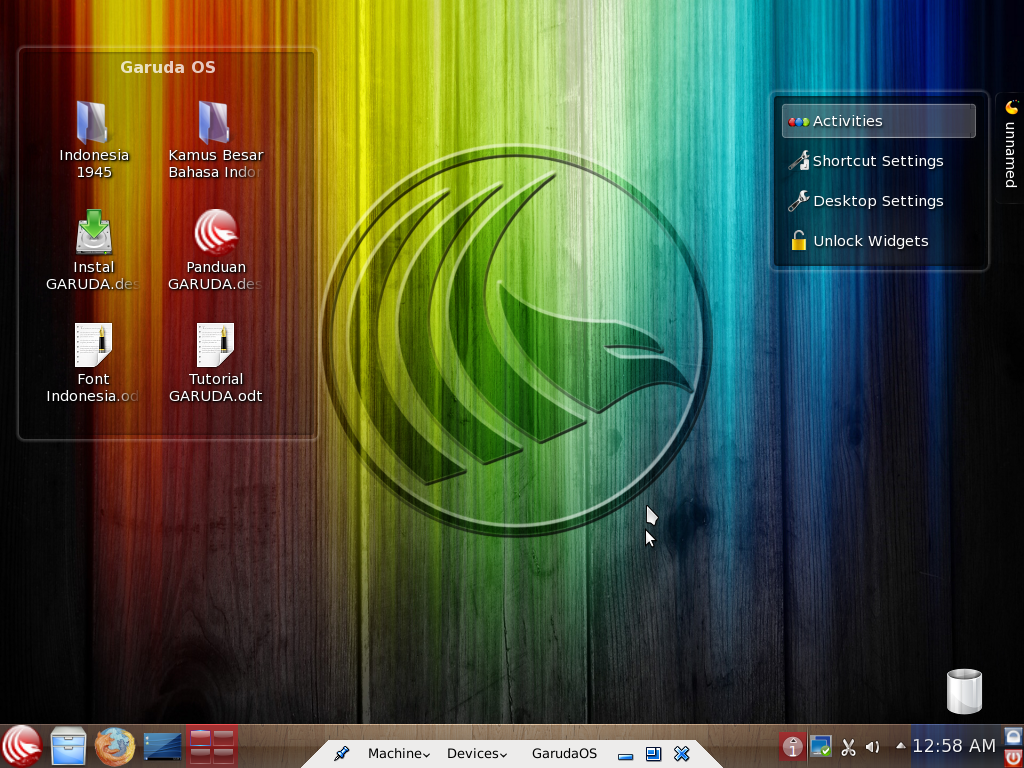Open the Instal GARUDA.desktop installer icon
Image resolution: width=1024 pixels, height=768 pixels.
(x=93, y=232)
